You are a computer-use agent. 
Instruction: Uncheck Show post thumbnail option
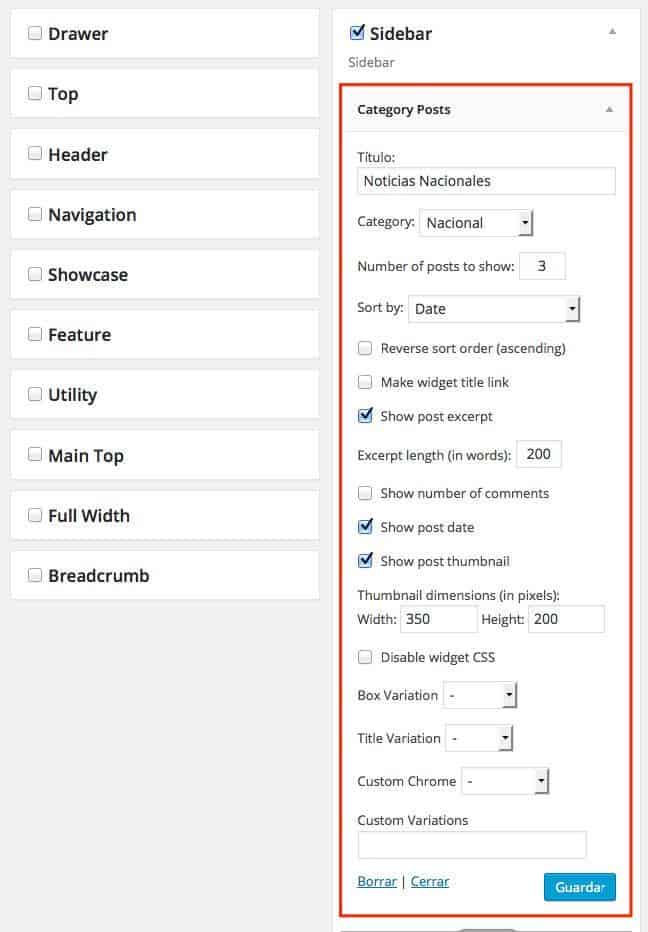coord(365,561)
